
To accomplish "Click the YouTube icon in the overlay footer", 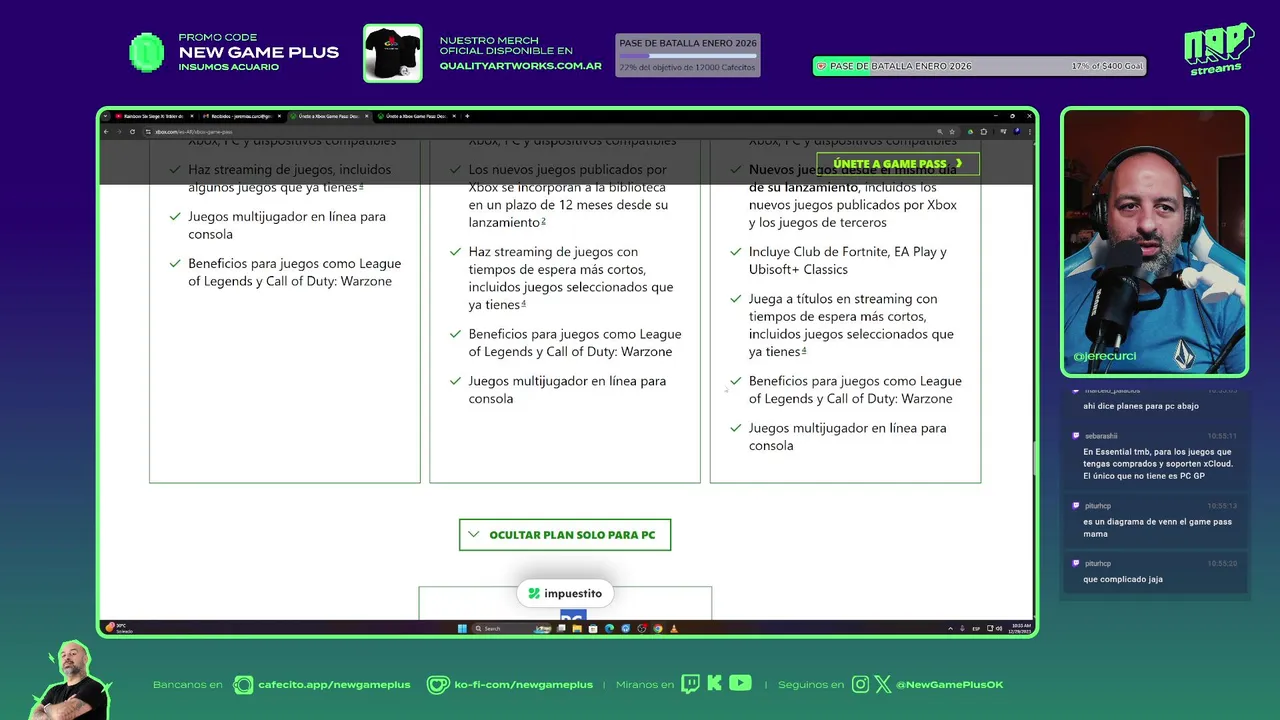I will coord(740,683).
